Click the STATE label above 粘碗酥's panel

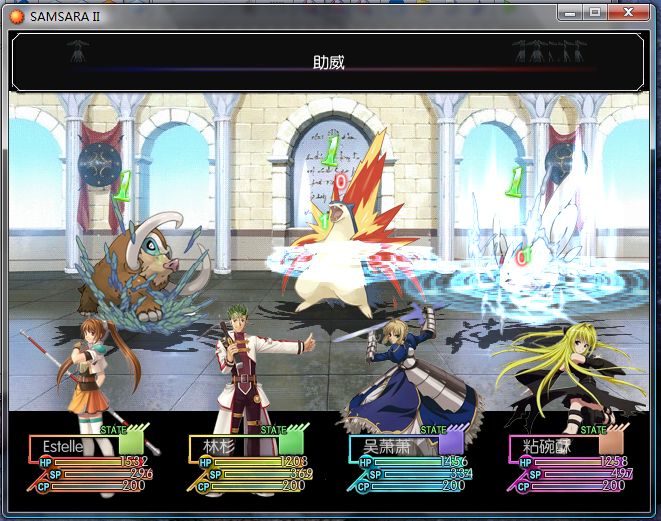coord(594,430)
